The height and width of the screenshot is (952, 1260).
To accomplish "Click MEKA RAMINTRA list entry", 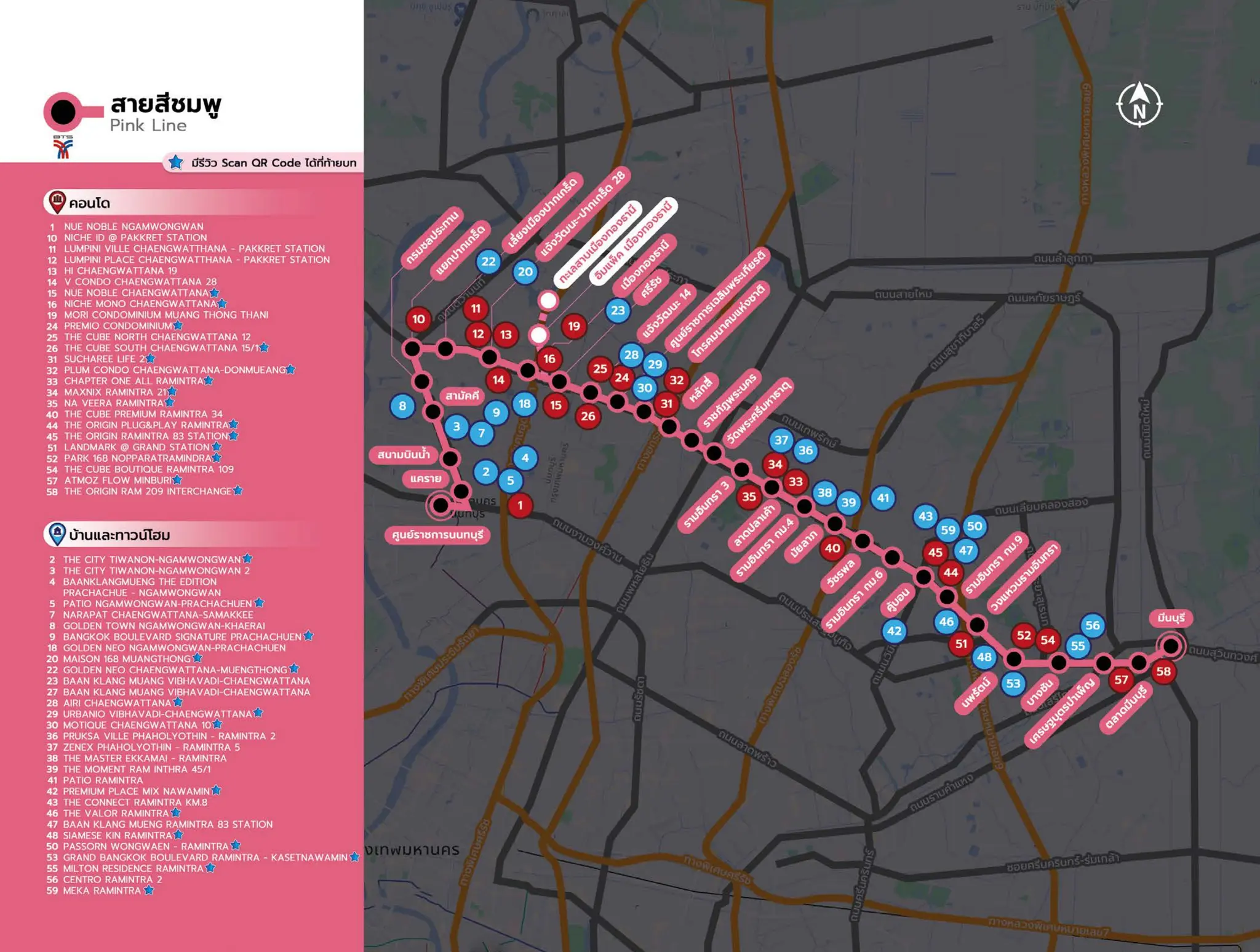I will pos(102,890).
